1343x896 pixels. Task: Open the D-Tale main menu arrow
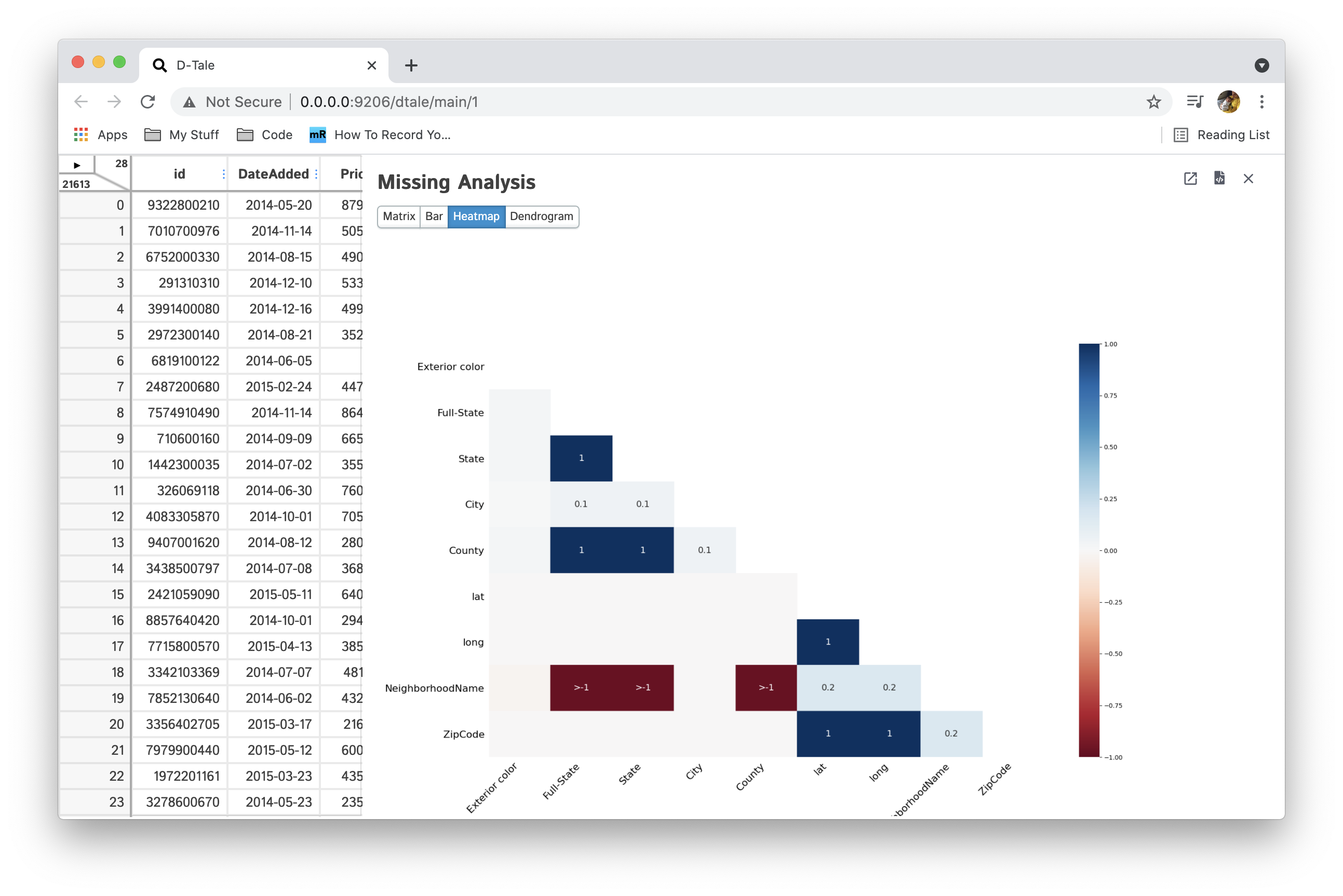click(x=77, y=165)
